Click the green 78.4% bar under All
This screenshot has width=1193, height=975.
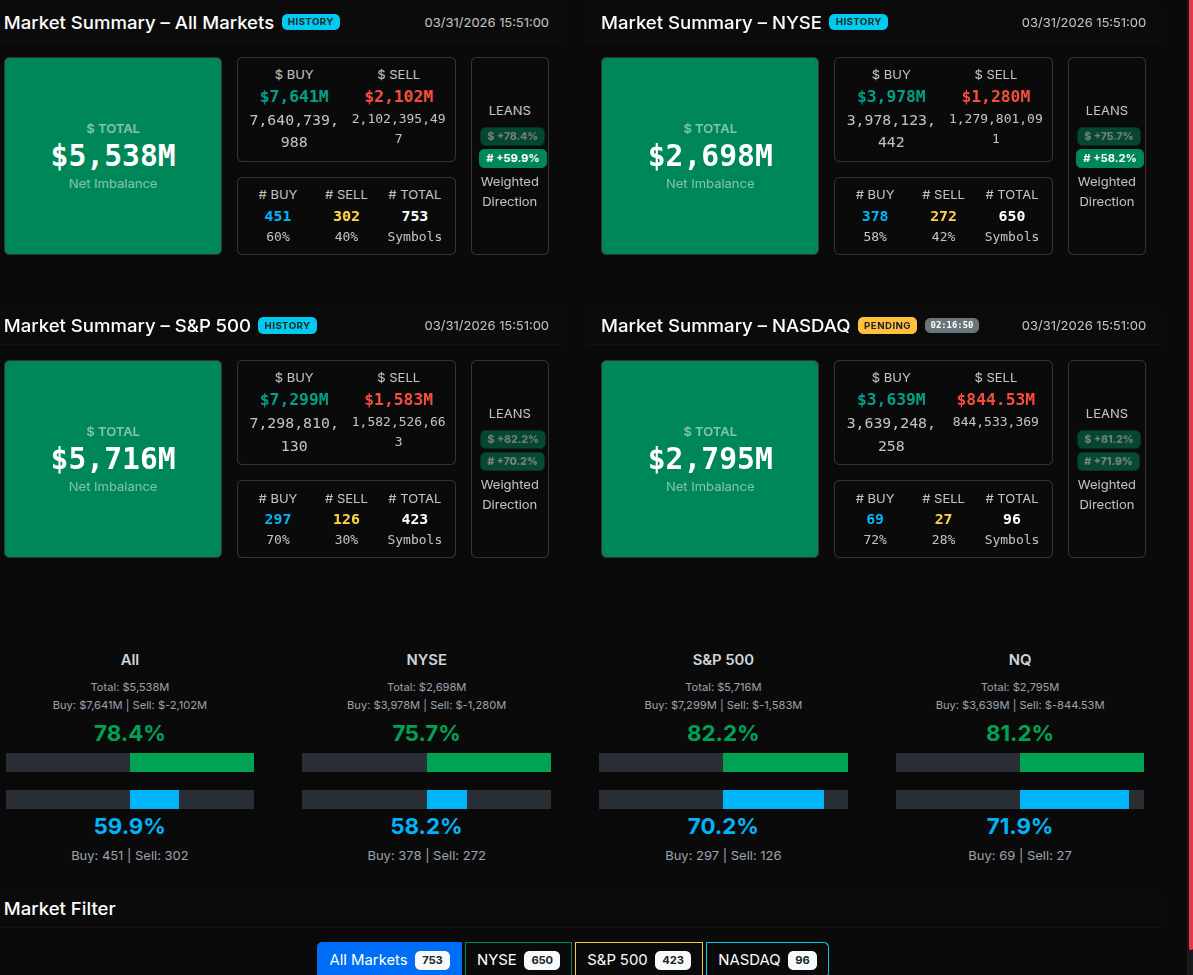click(x=191, y=763)
